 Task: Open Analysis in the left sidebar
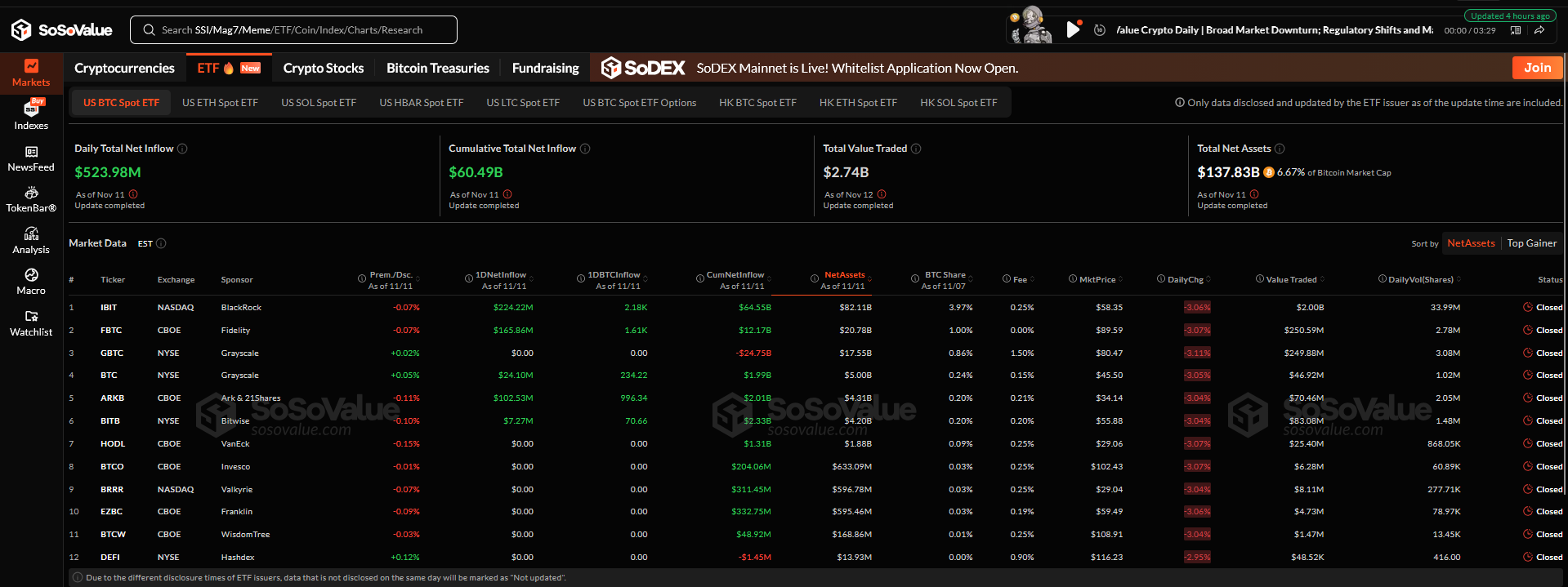(31, 241)
